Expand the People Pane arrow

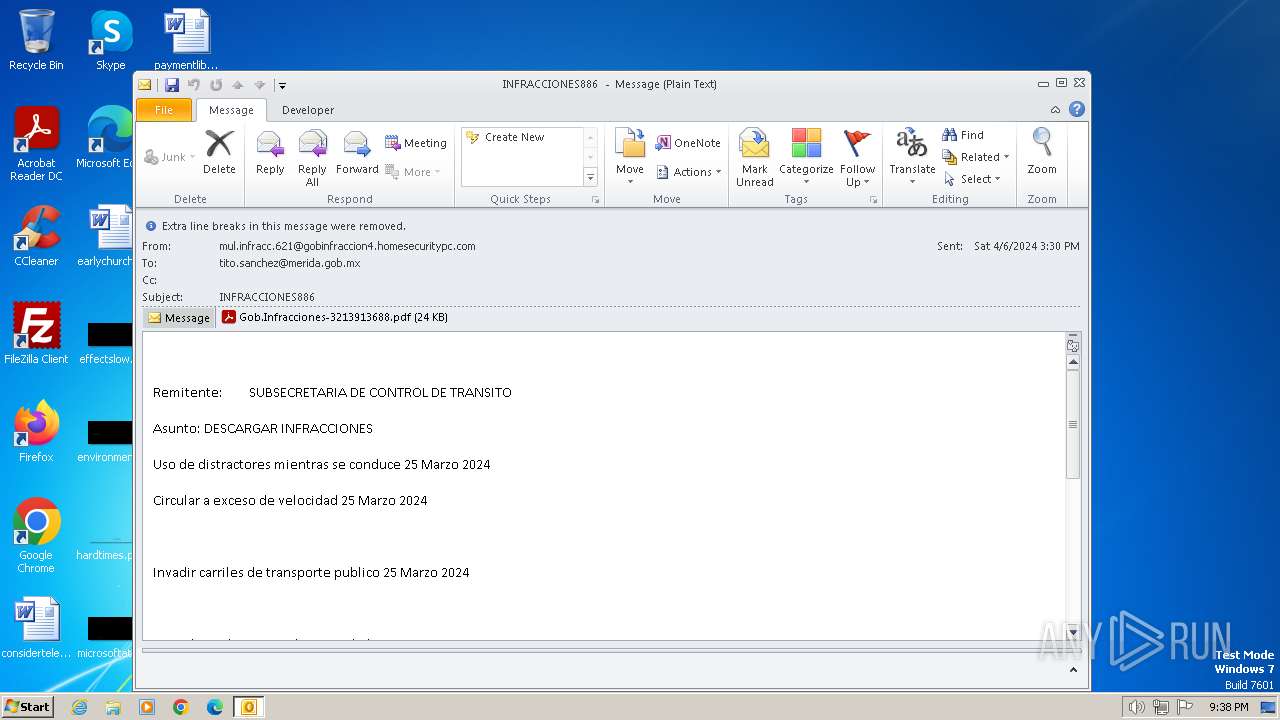(x=1073, y=670)
